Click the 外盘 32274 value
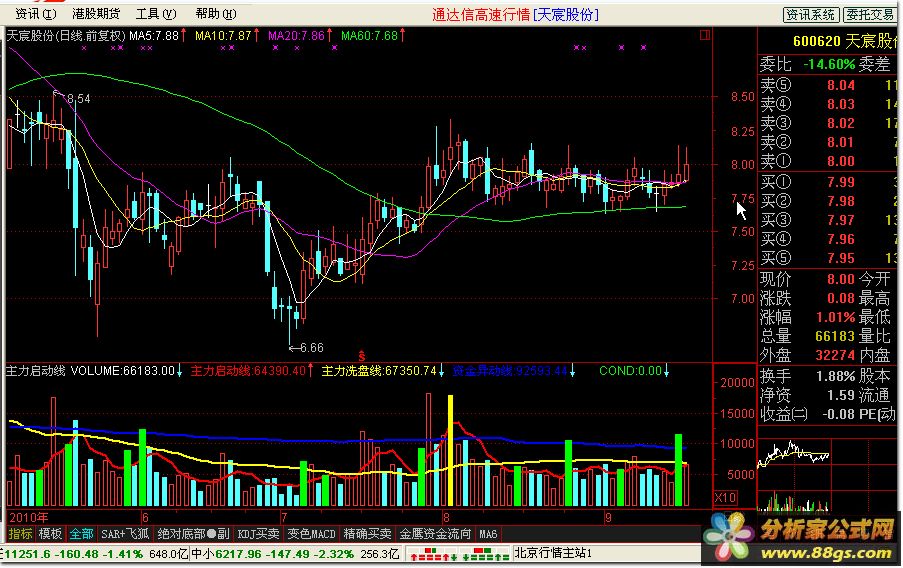This screenshot has height=568, width=903. [835, 355]
